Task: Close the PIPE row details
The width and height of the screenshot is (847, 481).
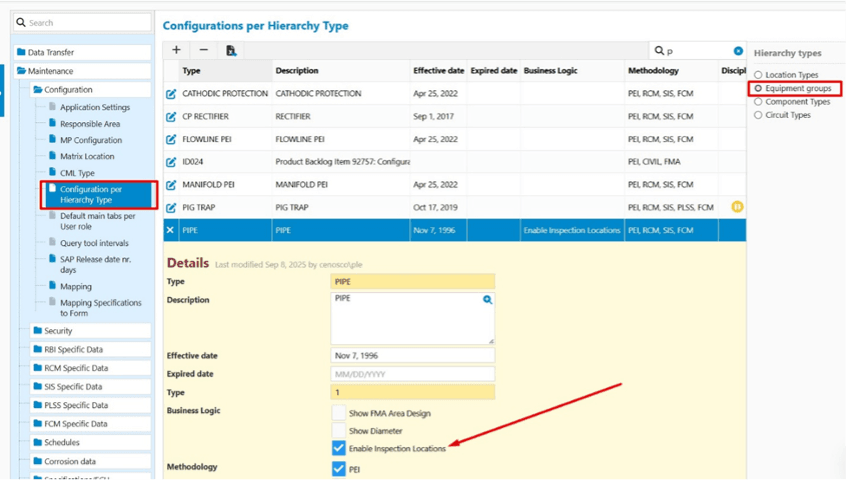Action: 170,230
